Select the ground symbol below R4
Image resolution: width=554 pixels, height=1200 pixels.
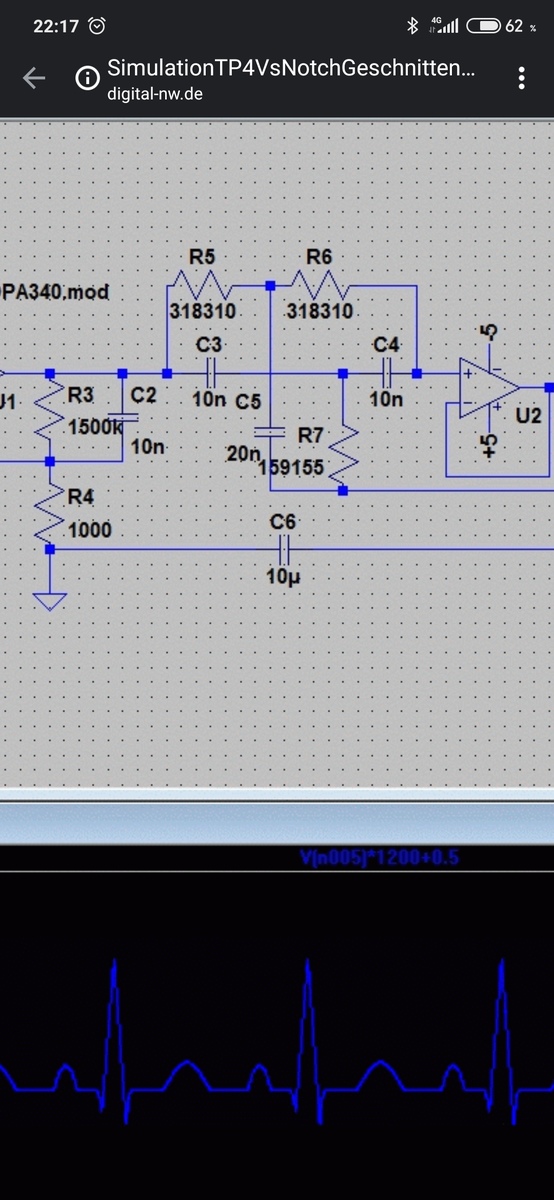(49, 601)
